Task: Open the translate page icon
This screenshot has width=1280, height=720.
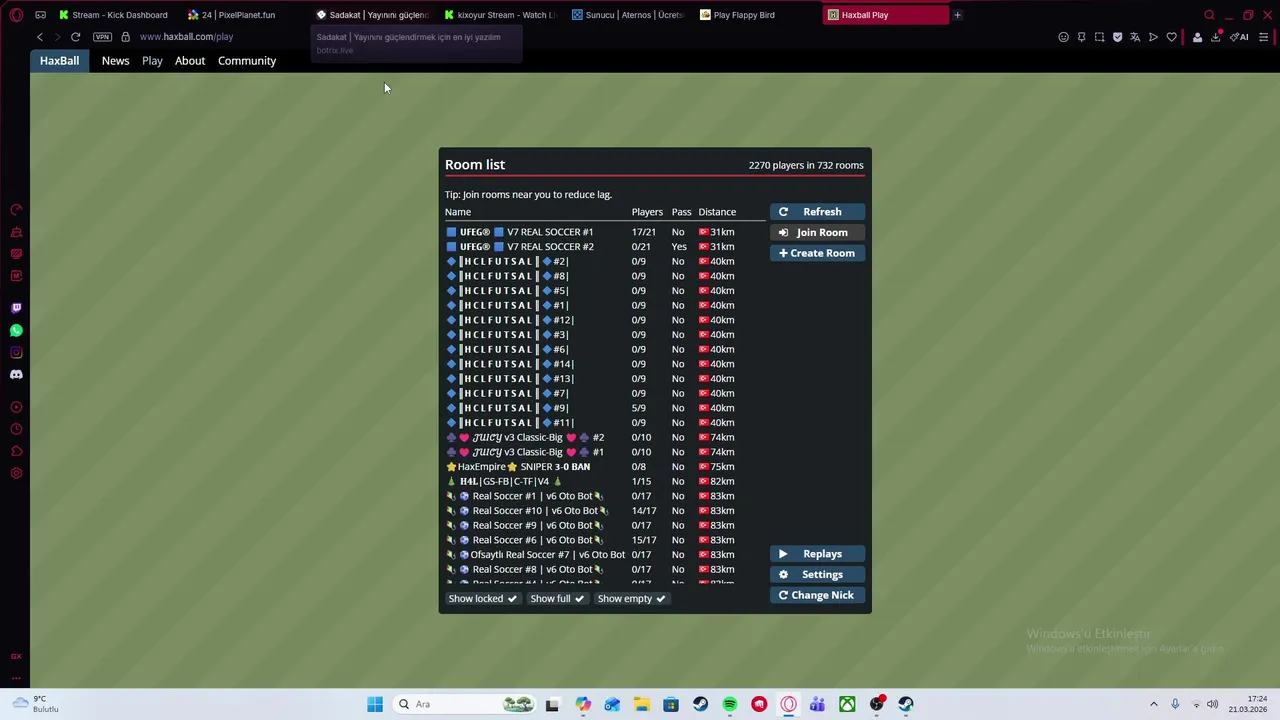Action: coord(1135,37)
